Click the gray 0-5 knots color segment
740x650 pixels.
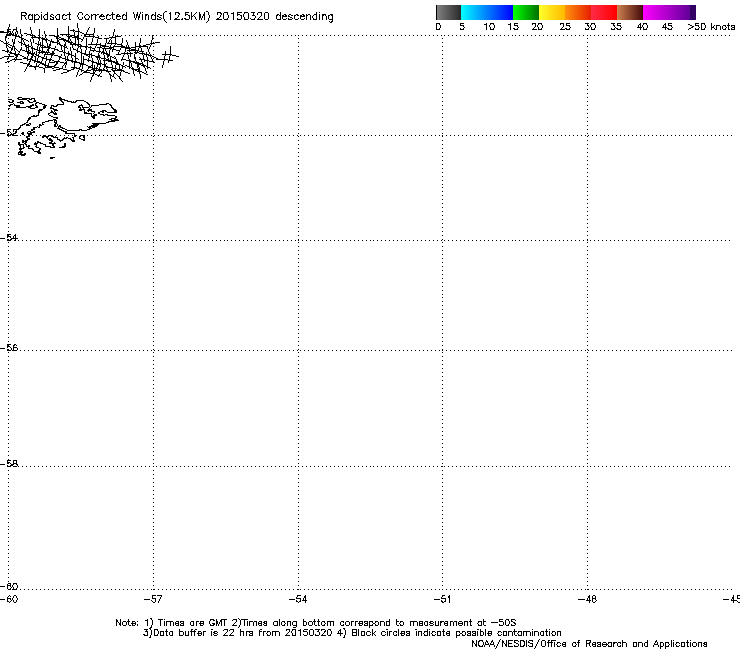pyautogui.click(x=448, y=12)
